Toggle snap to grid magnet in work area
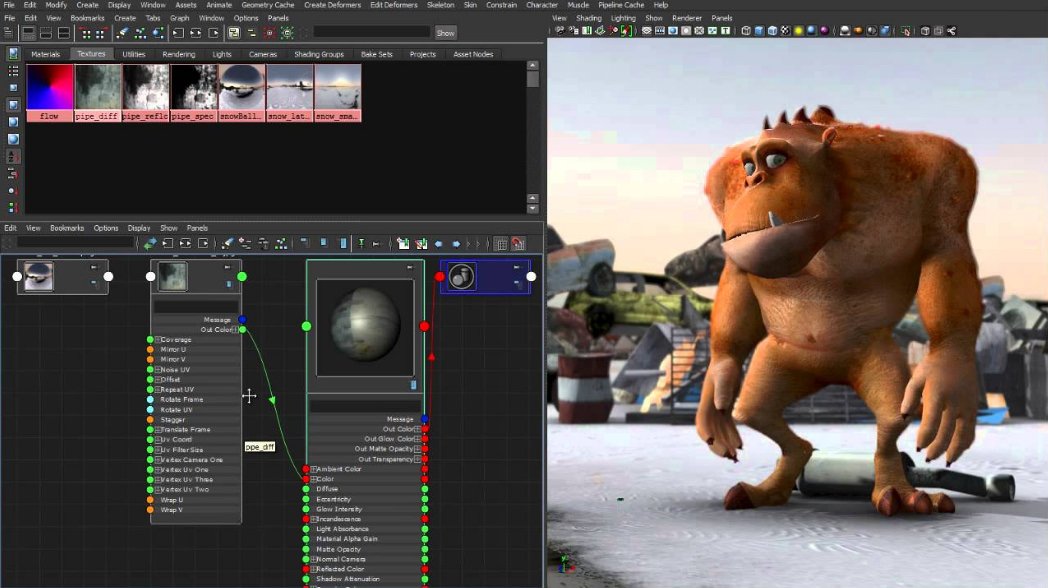 tap(519, 245)
